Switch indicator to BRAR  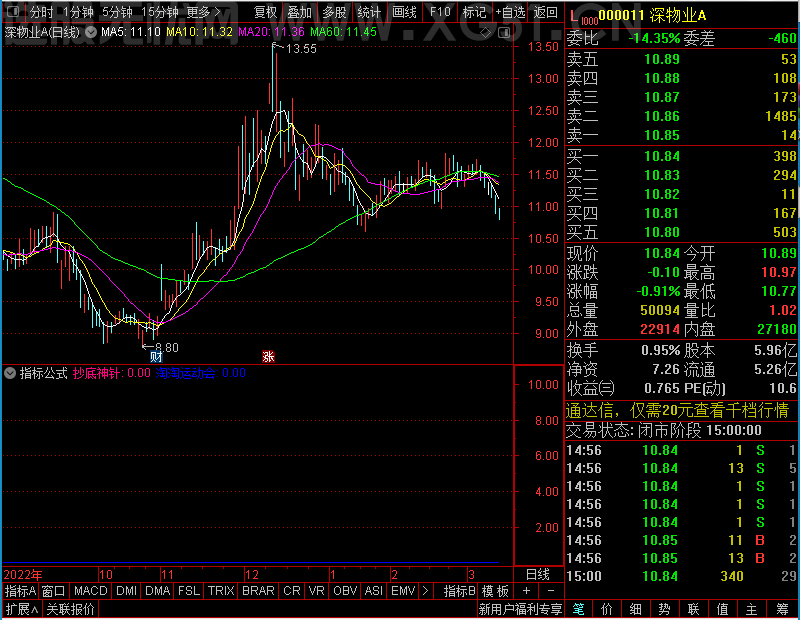pos(258,591)
